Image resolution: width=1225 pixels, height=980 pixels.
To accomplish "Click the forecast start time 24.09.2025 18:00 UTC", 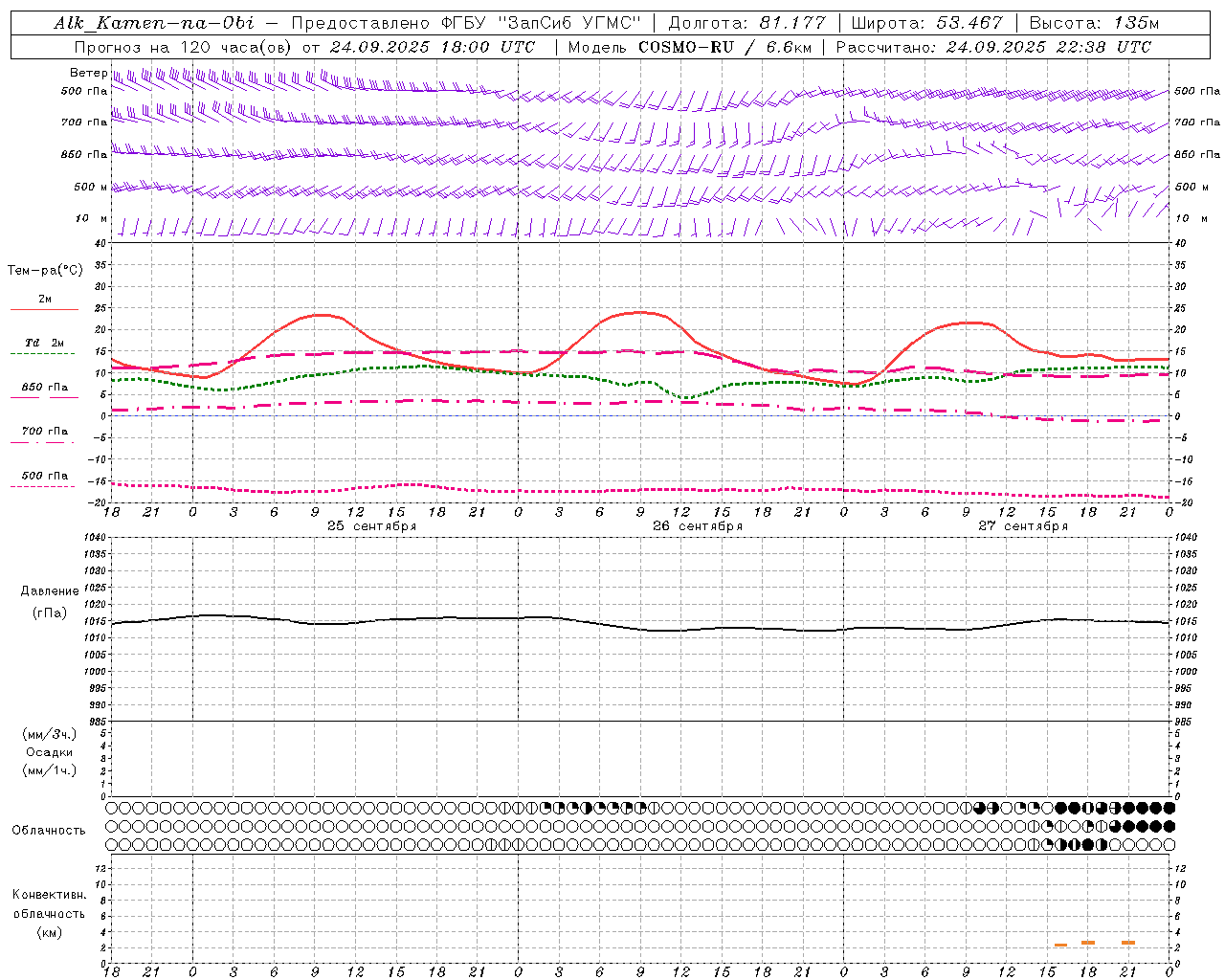I will coord(433,47).
